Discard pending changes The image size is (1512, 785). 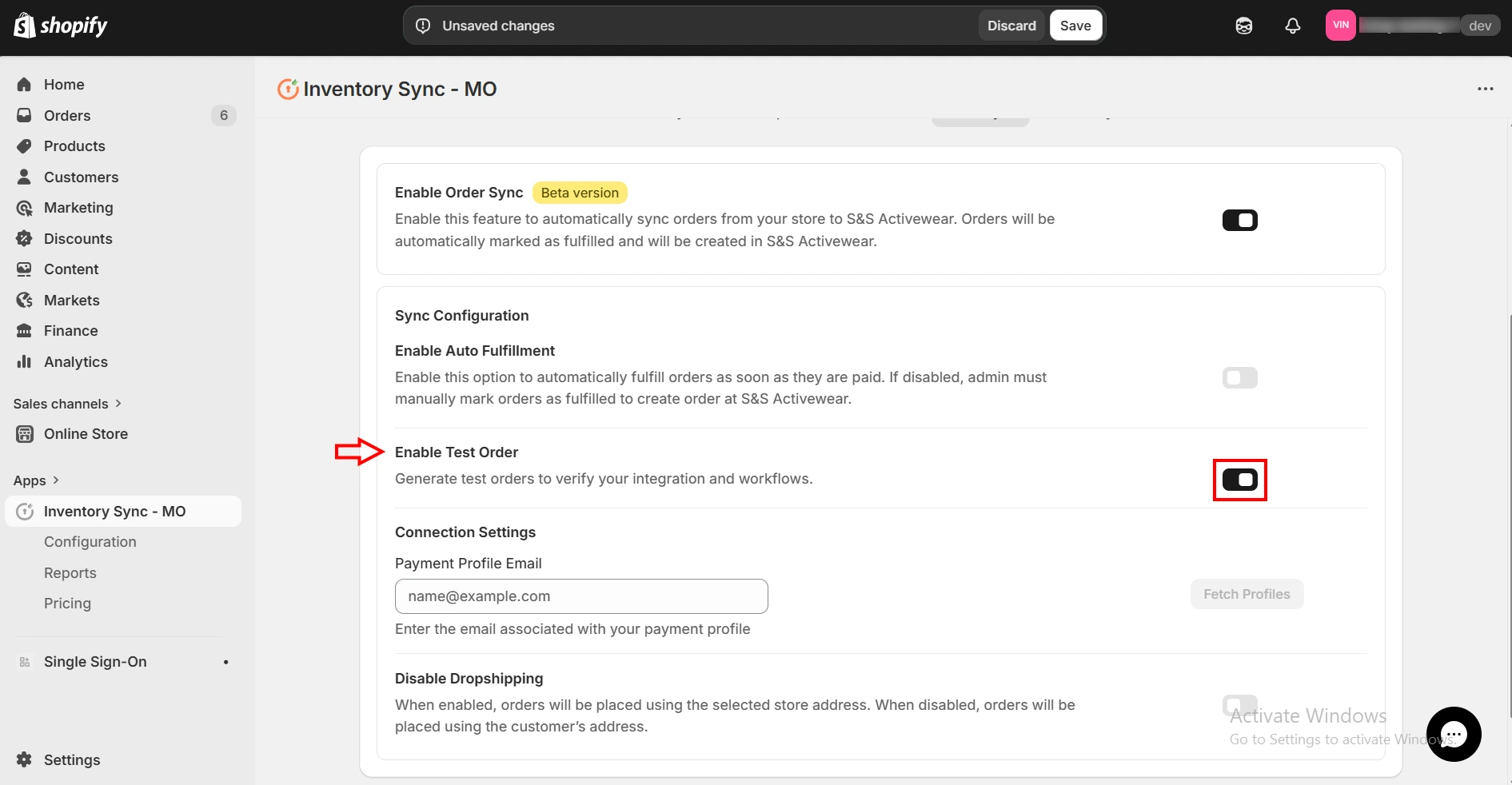point(1011,25)
